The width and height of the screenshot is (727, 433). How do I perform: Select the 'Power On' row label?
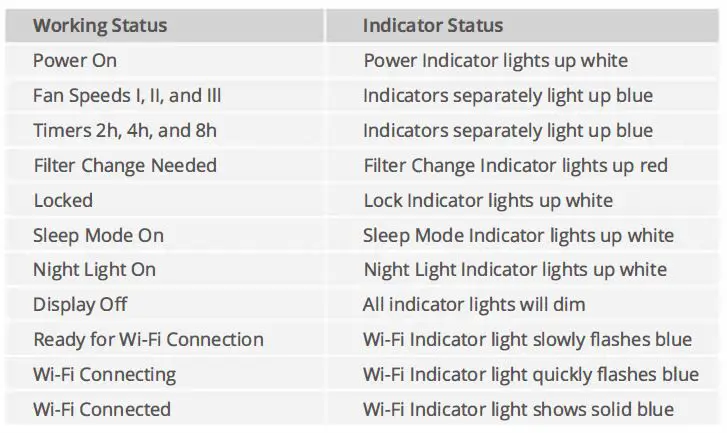pyautogui.click(x=75, y=60)
